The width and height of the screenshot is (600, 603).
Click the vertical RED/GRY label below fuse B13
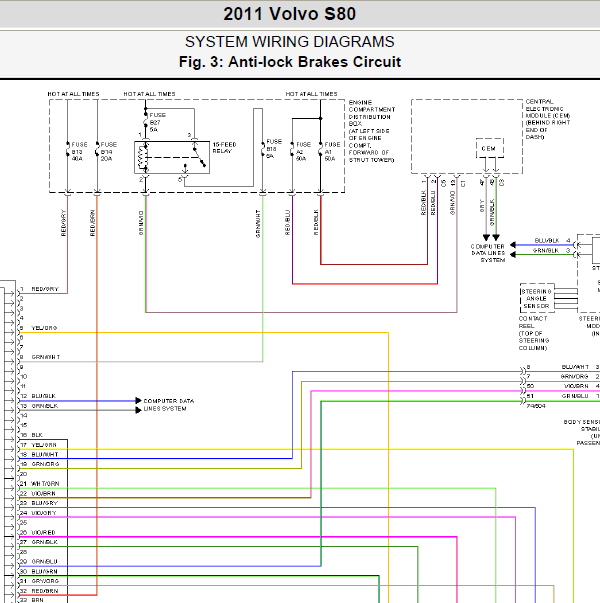[x=63, y=223]
